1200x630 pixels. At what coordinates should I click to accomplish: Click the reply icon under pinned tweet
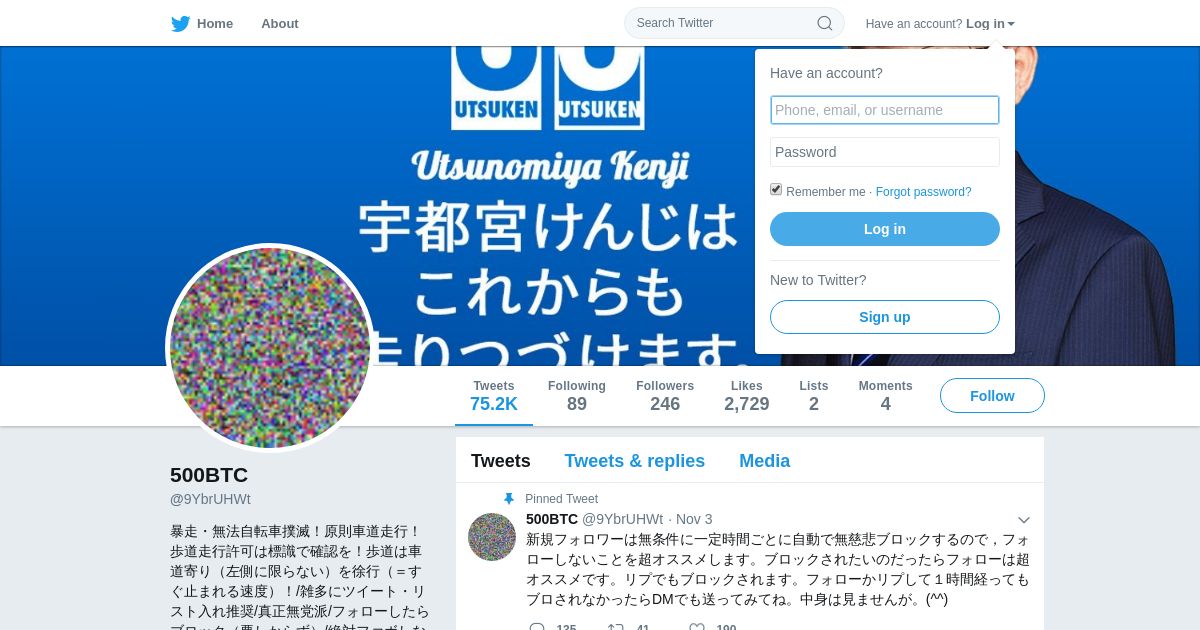point(537,628)
